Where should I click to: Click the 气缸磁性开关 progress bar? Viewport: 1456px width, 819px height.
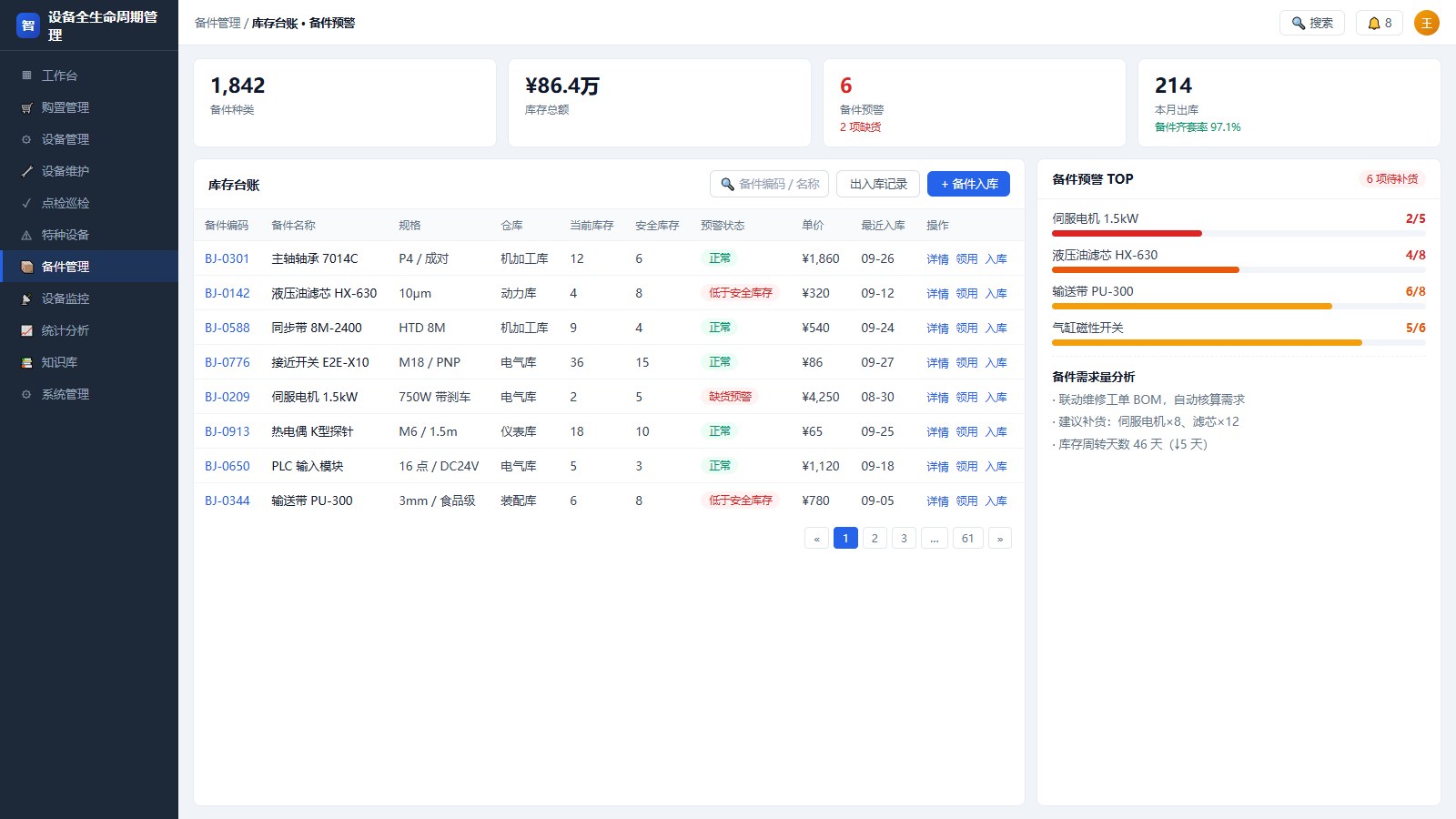click(x=1239, y=343)
